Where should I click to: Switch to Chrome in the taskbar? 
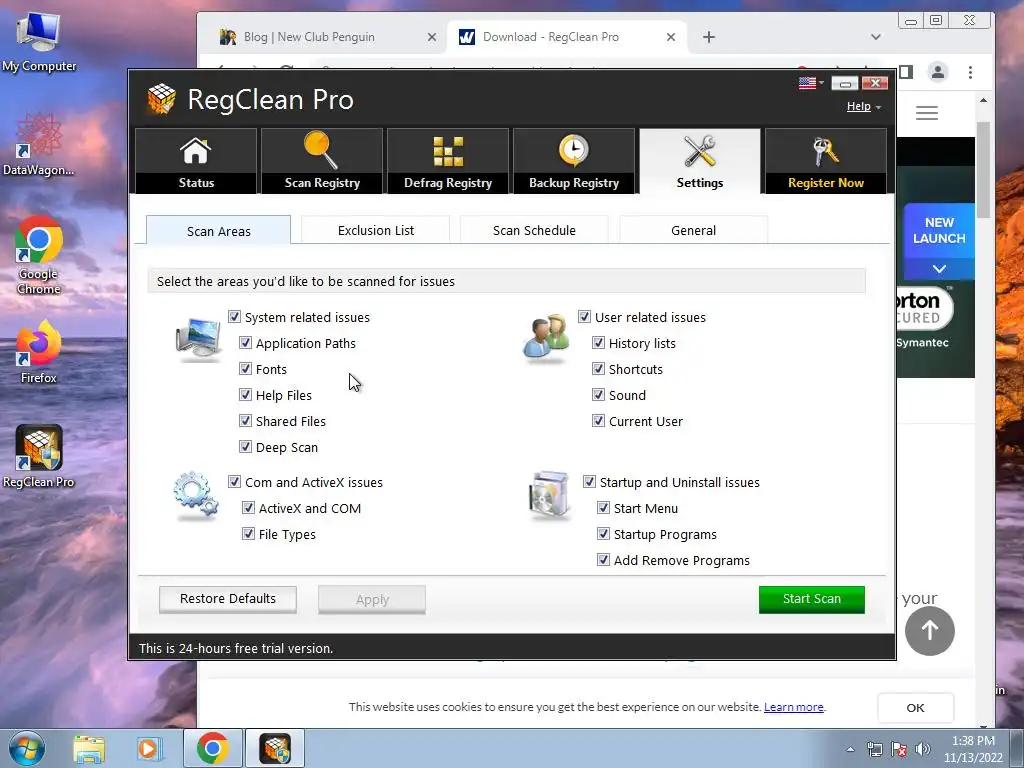point(213,748)
